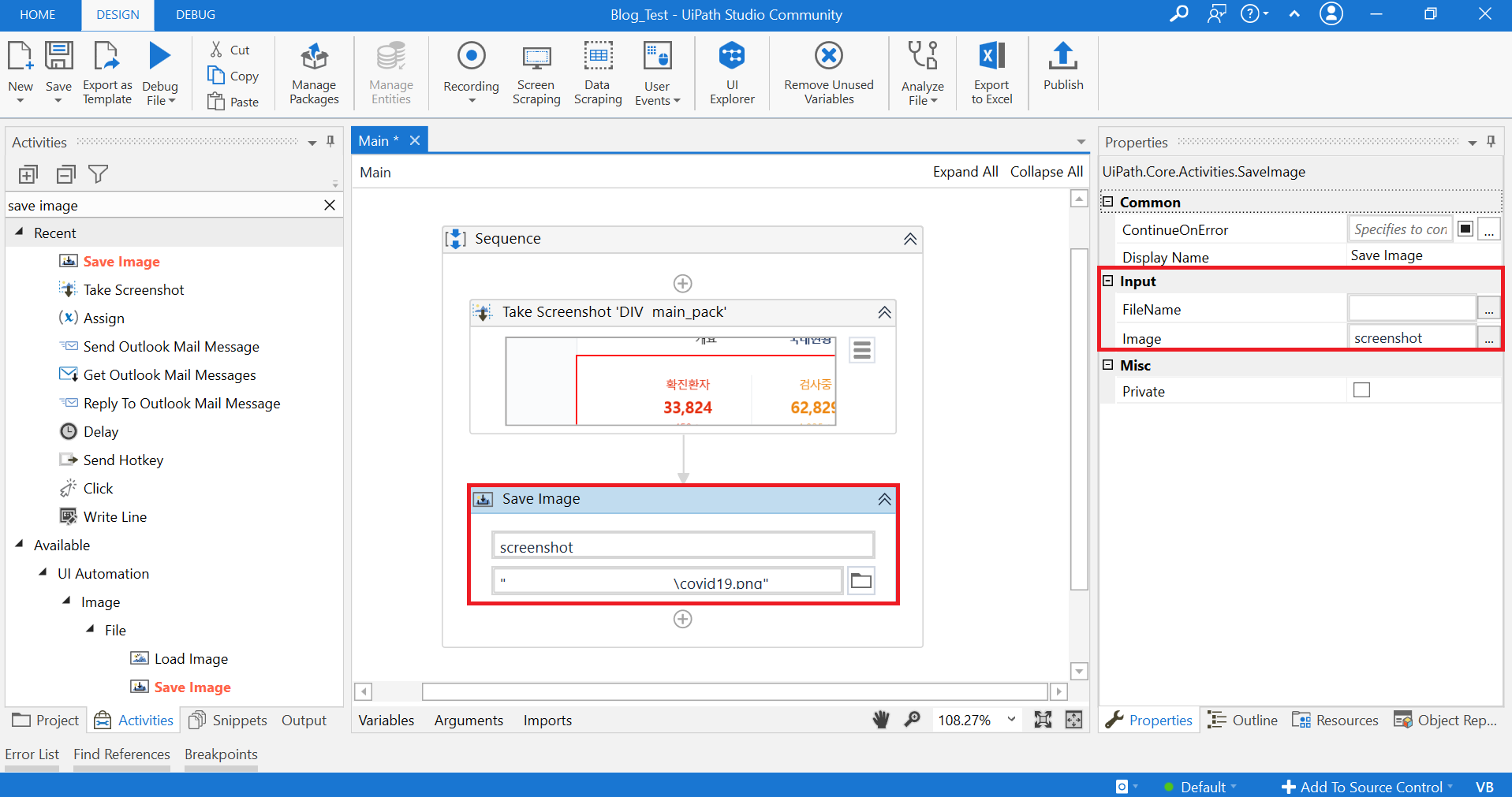The height and width of the screenshot is (797, 1512).
Task: Click Remove Unused Variables
Action: coord(829,73)
